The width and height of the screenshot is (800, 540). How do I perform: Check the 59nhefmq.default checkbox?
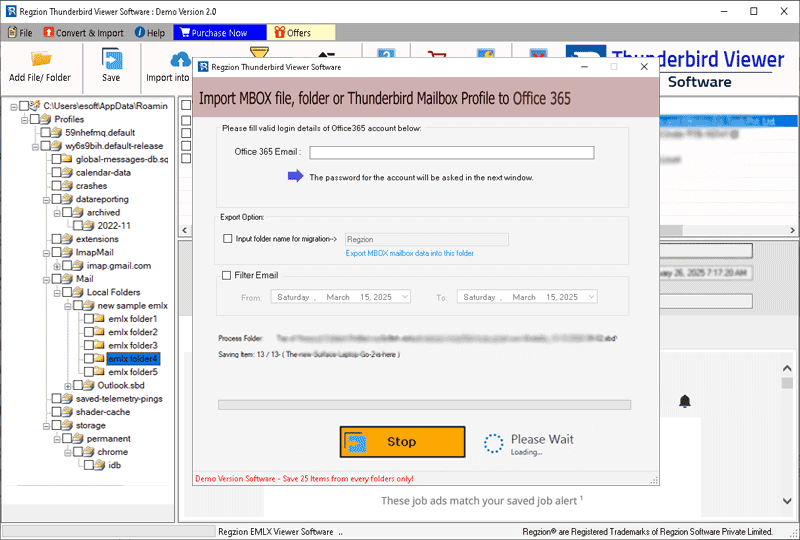[x=45, y=132]
